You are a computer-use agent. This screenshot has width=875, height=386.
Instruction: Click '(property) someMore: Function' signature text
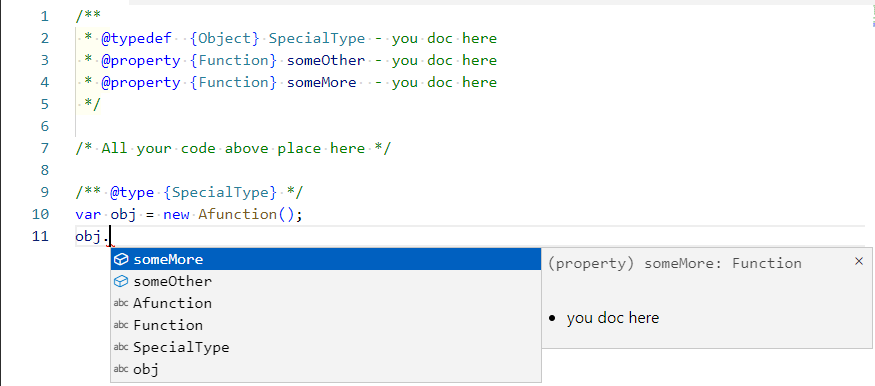(675, 263)
